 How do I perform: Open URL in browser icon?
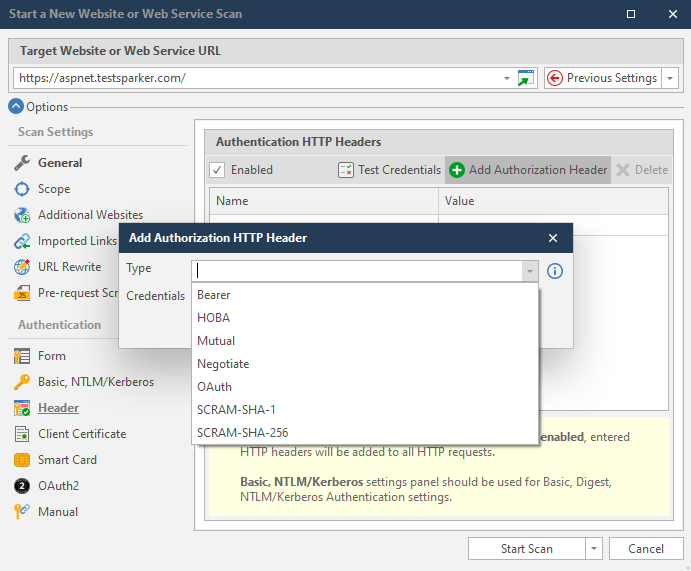pyautogui.click(x=526, y=78)
